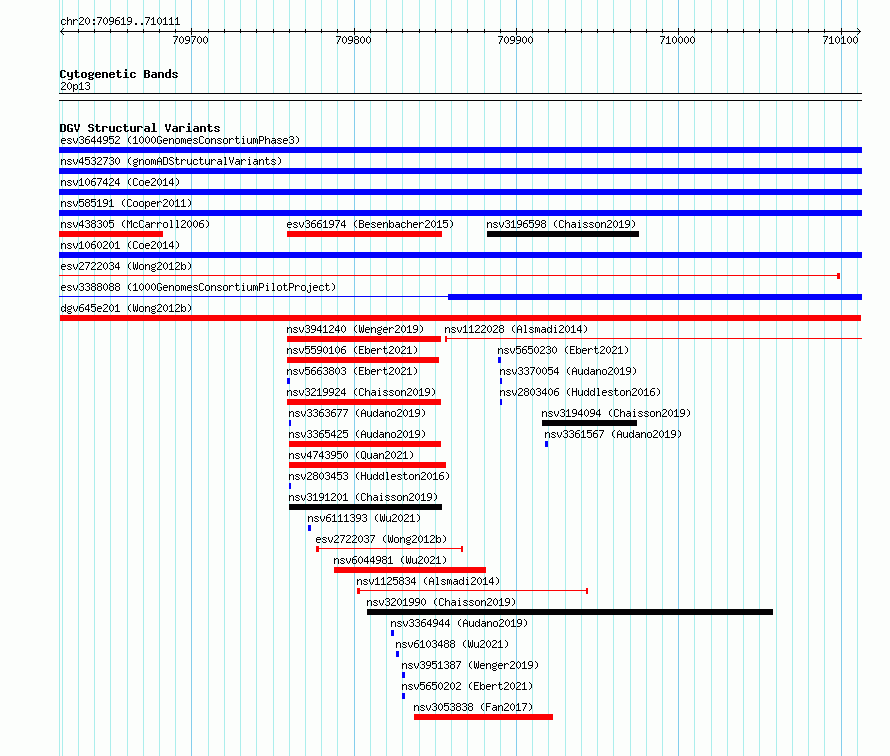This screenshot has width=890, height=756.
Task: Click the red bar under nsv4743950
Action: coord(367,465)
